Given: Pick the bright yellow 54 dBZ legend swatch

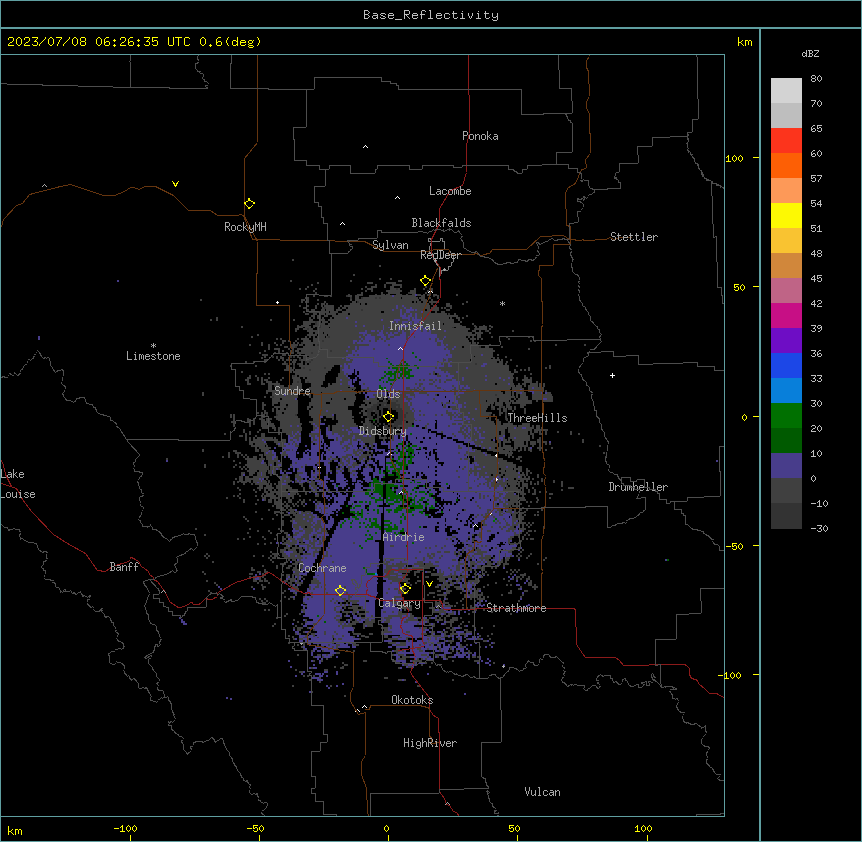Looking at the screenshot, I should [x=786, y=215].
